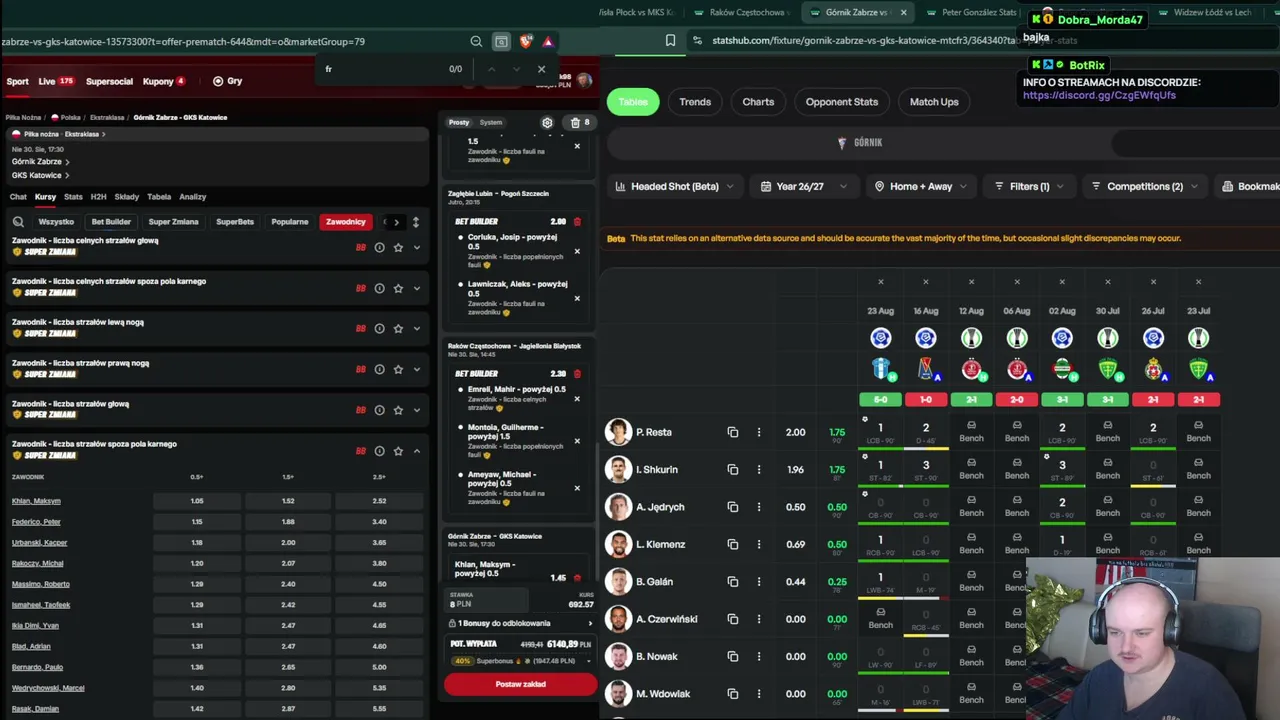Copy A. Jędrych row in Statshub
This screenshot has width=1280, height=720.
tap(733, 507)
